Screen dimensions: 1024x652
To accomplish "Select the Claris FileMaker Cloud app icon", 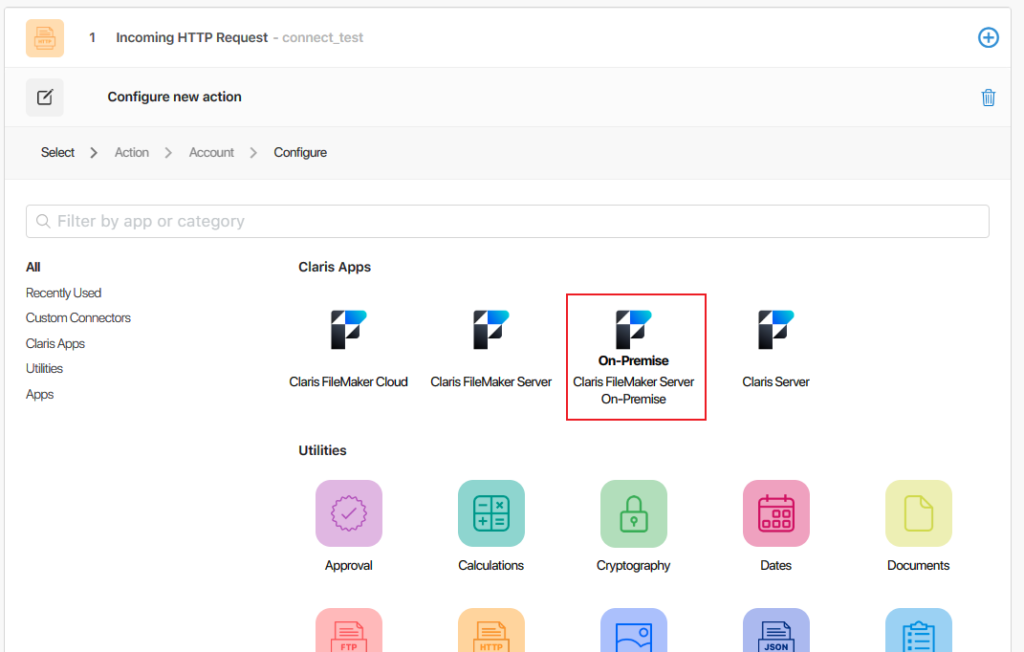I will point(348,330).
